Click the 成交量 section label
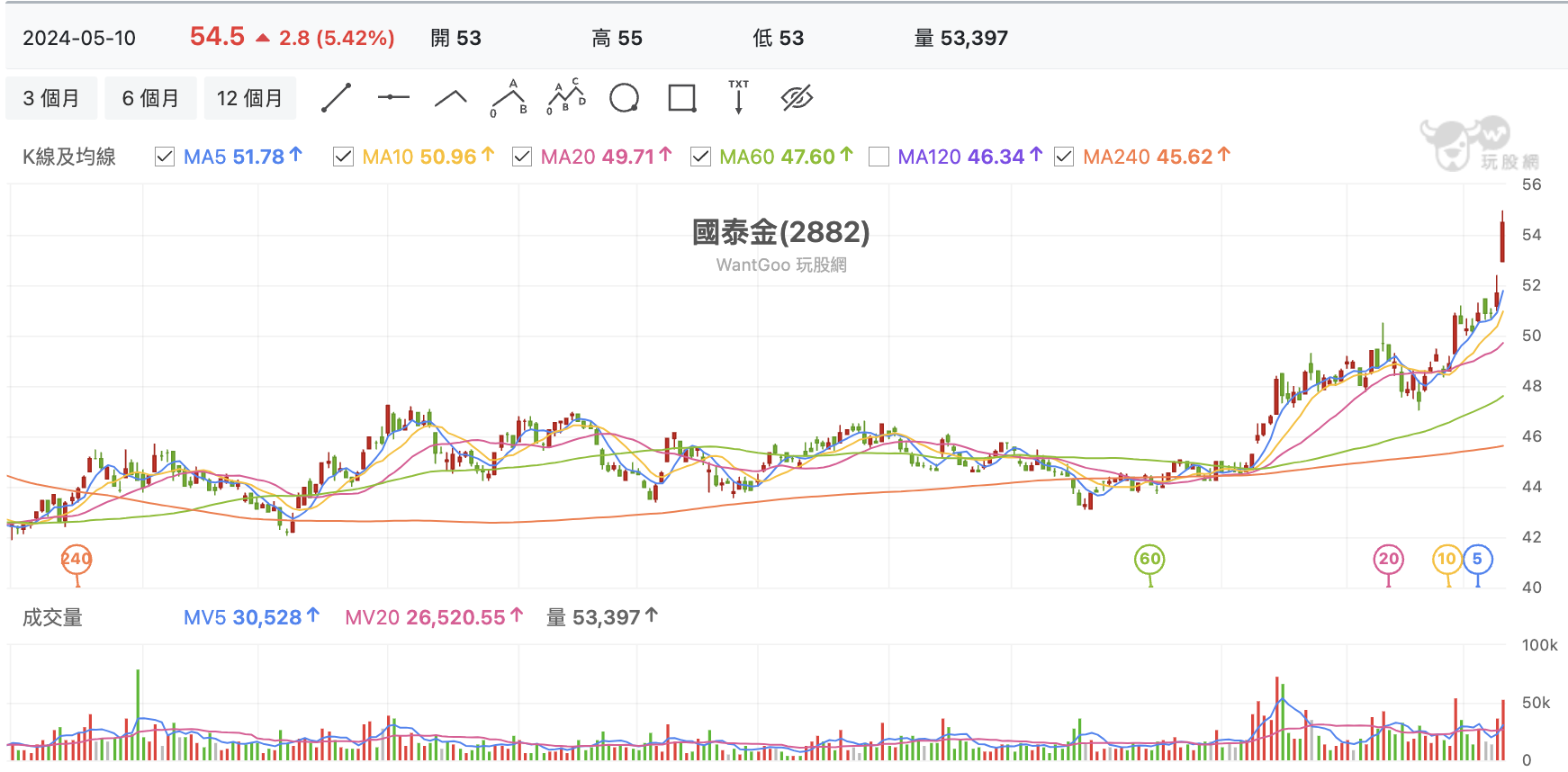Screen dimensions: 1568x772 [x=52, y=617]
